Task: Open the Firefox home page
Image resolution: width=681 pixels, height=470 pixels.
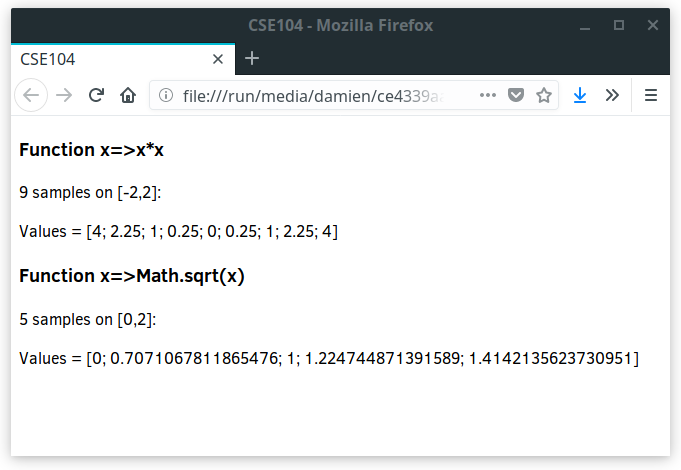Action: [x=128, y=95]
